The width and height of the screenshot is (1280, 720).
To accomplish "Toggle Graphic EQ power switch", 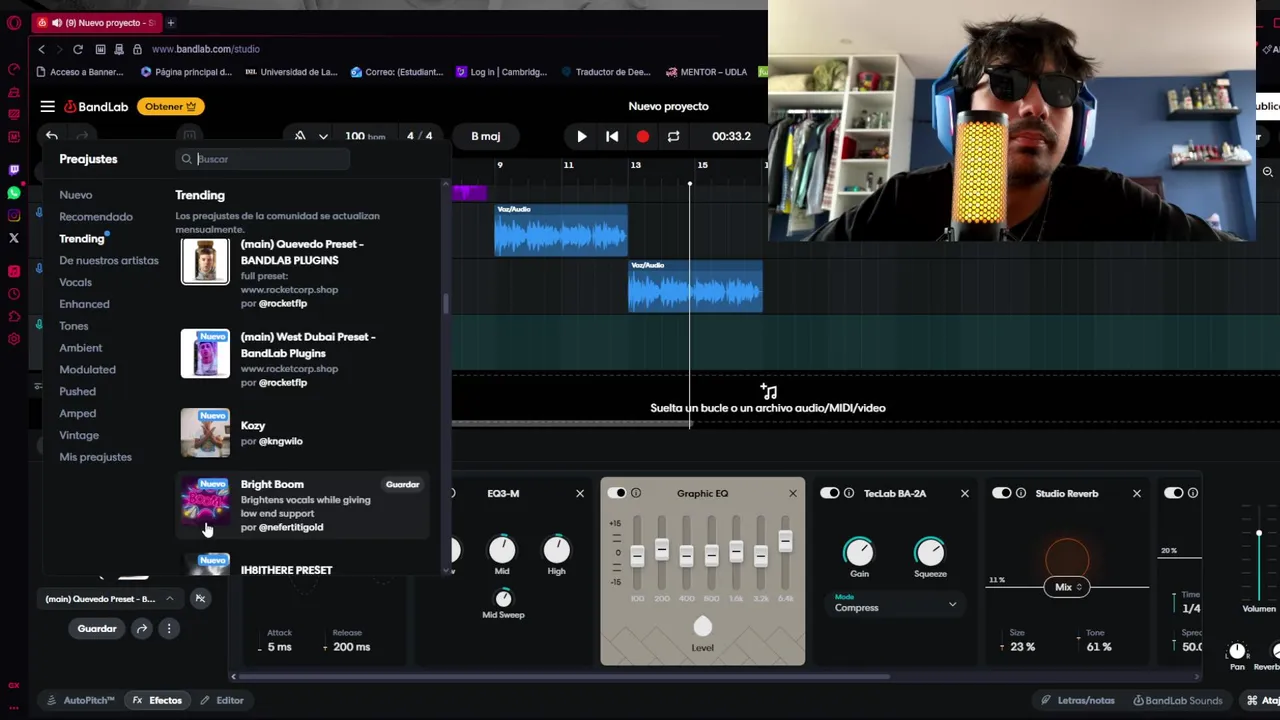I will pyautogui.click(x=617, y=493).
